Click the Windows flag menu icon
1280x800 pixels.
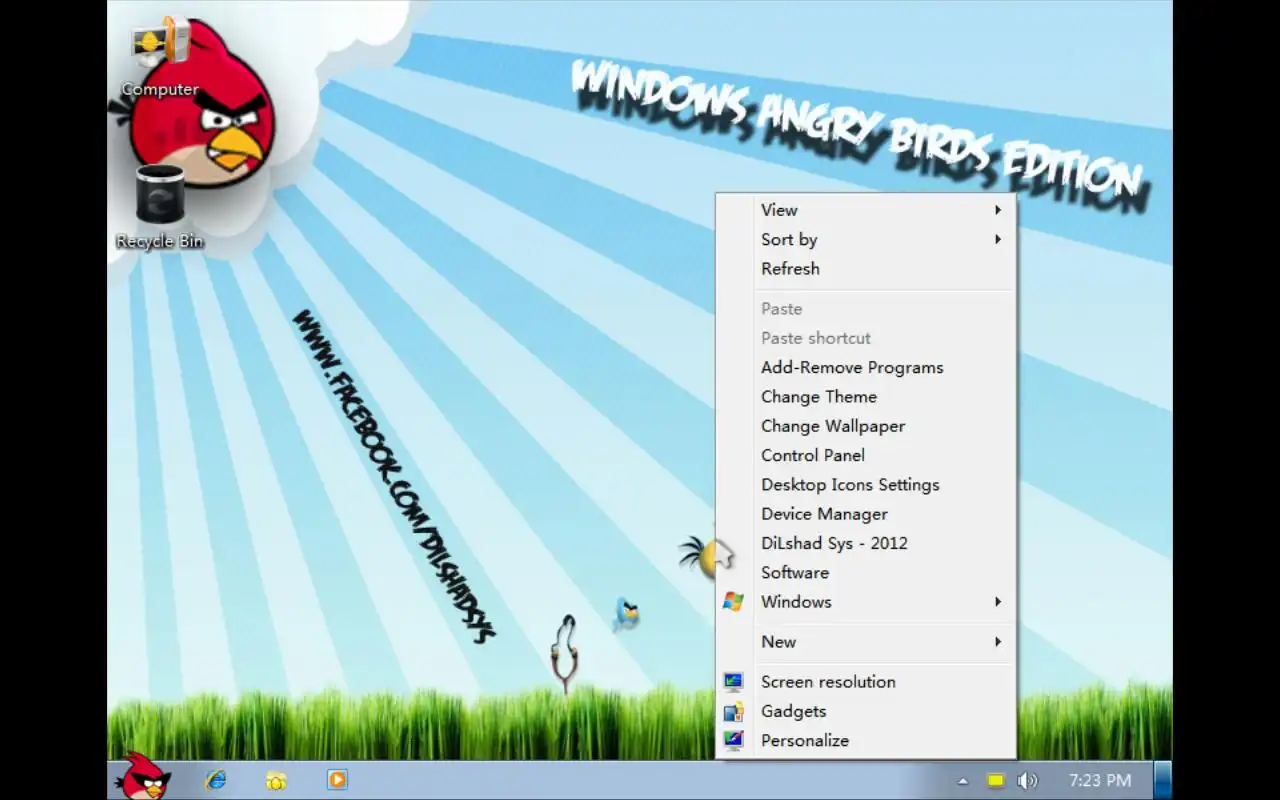(733, 601)
